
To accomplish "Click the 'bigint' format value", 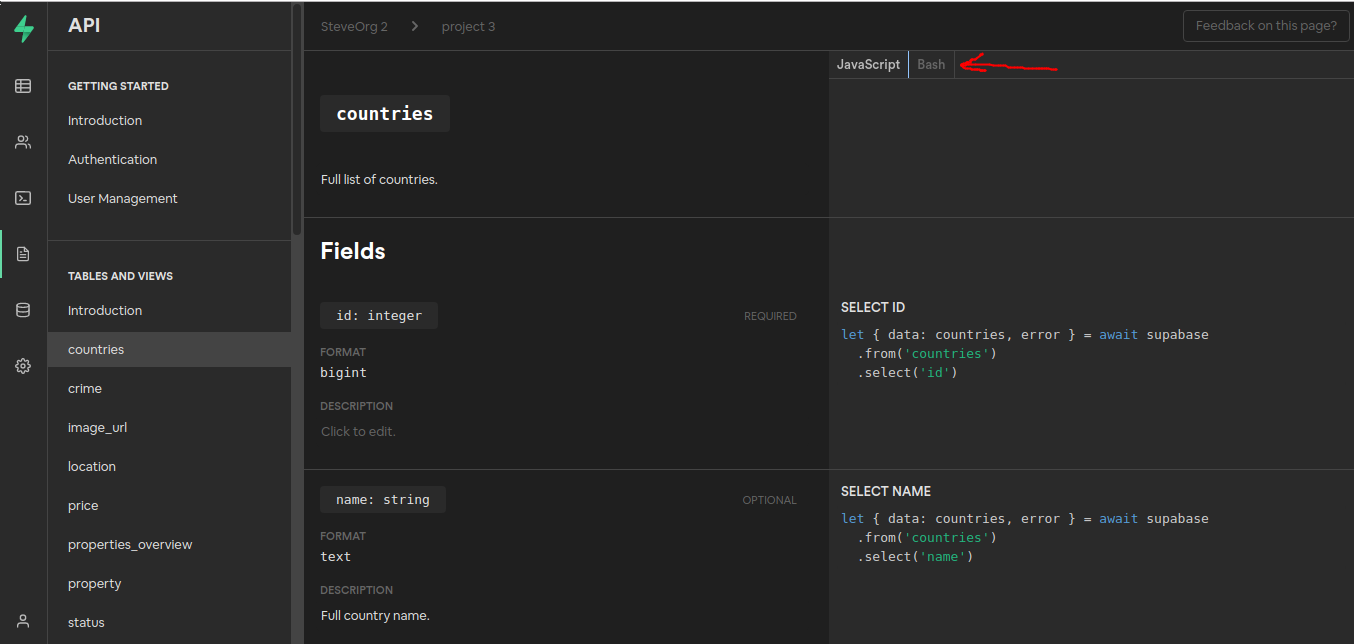I will (x=343, y=372).
